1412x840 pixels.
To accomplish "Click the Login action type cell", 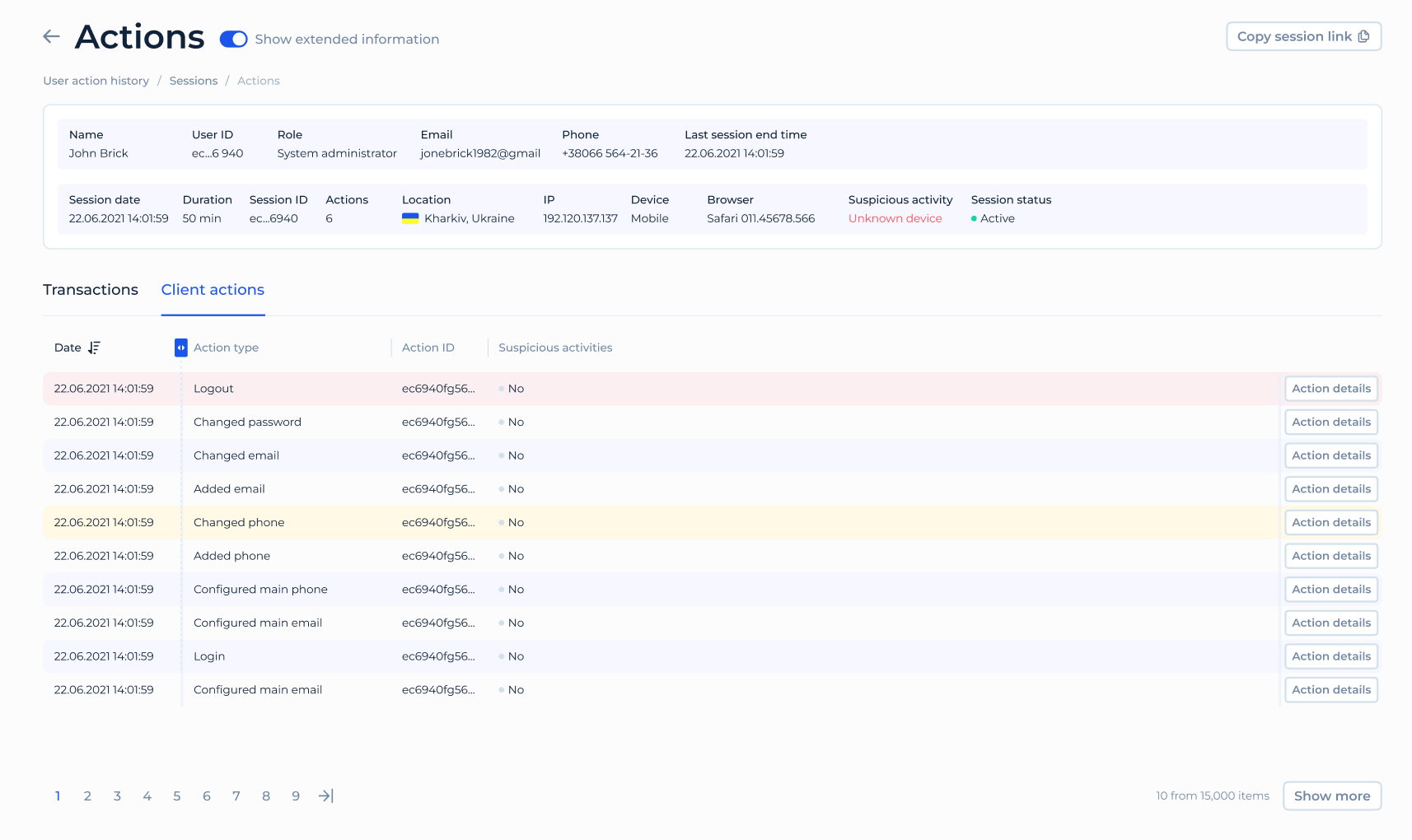I will [209, 656].
